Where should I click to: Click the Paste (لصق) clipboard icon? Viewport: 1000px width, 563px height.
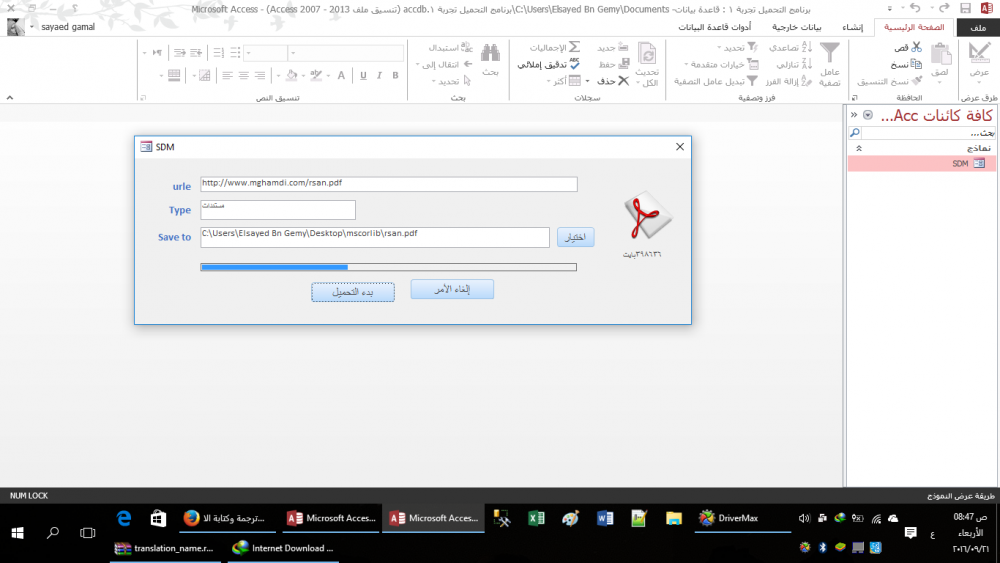coord(941,54)
